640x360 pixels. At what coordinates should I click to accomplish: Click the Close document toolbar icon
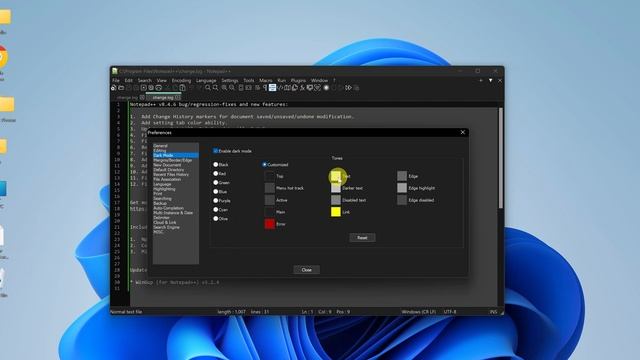tap(143, 88)
